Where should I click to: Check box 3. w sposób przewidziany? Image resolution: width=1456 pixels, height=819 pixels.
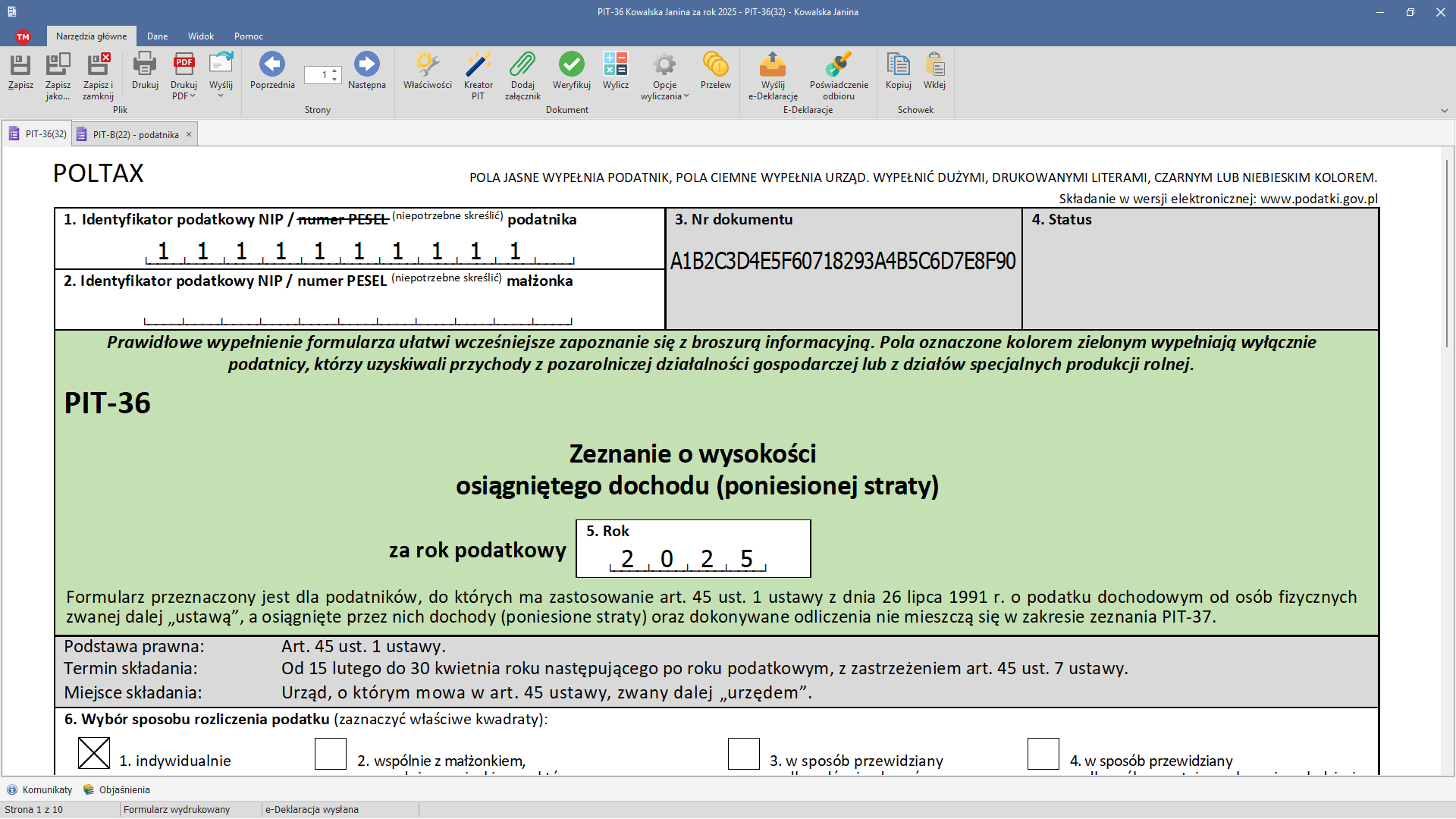click(x=744, y=754)
